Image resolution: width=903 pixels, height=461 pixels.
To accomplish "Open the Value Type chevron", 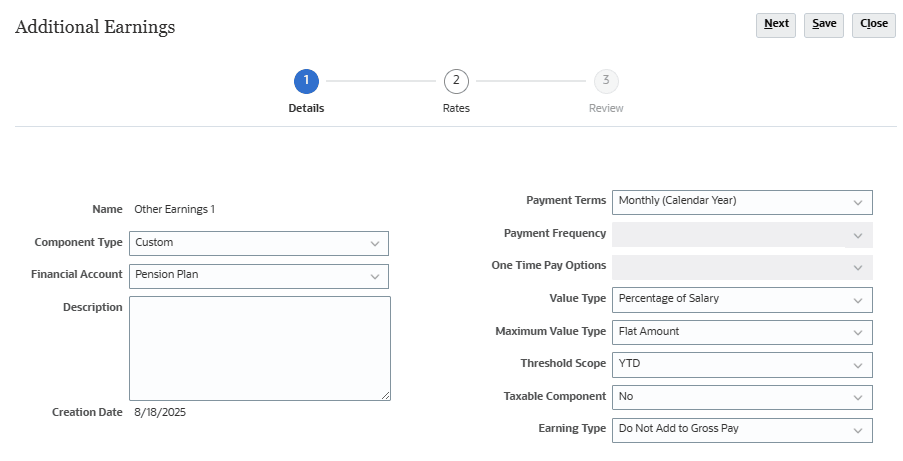I will (x=858, y=301).
